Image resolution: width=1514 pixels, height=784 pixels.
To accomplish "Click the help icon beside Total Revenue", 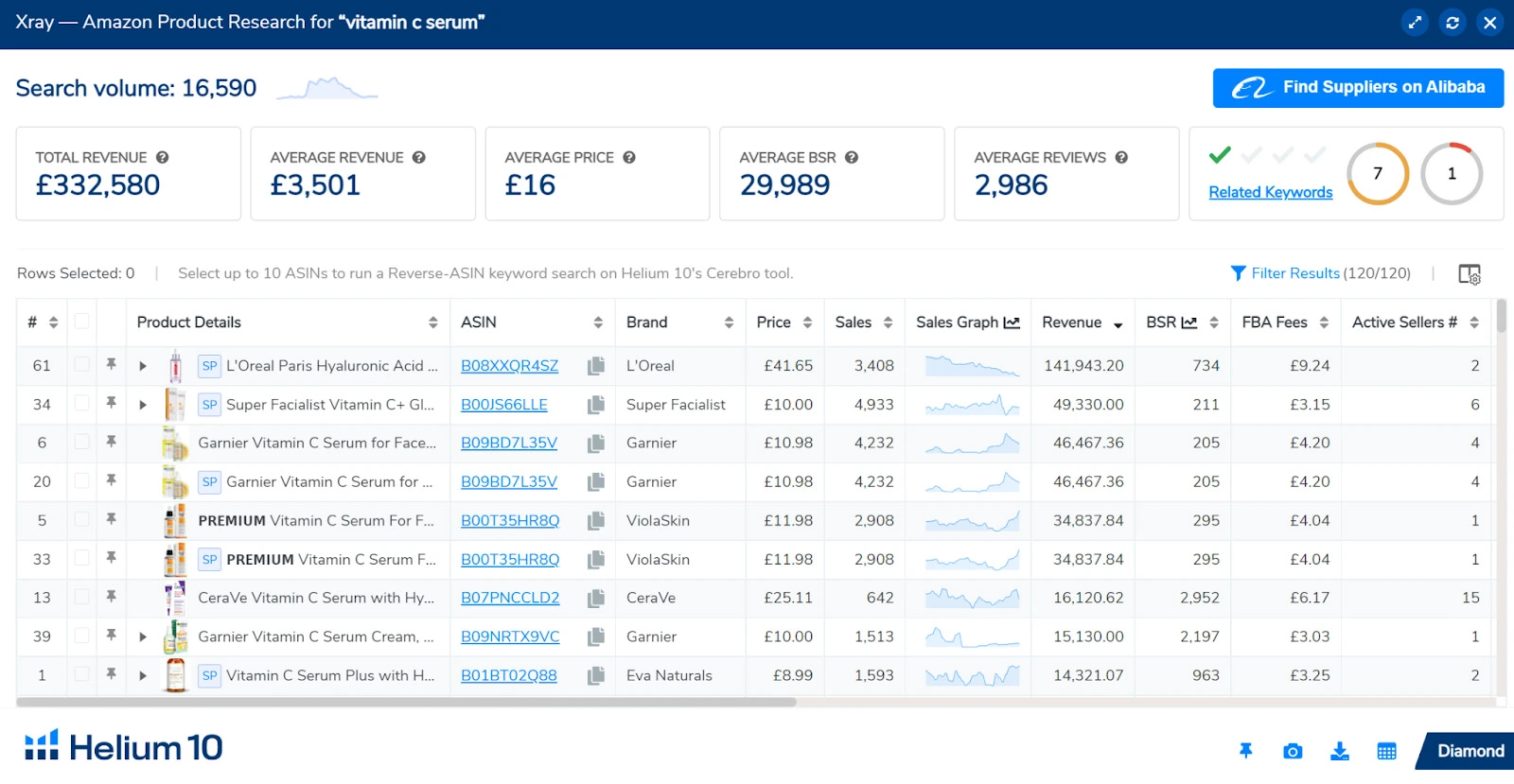I will click(x=162, y=158).
